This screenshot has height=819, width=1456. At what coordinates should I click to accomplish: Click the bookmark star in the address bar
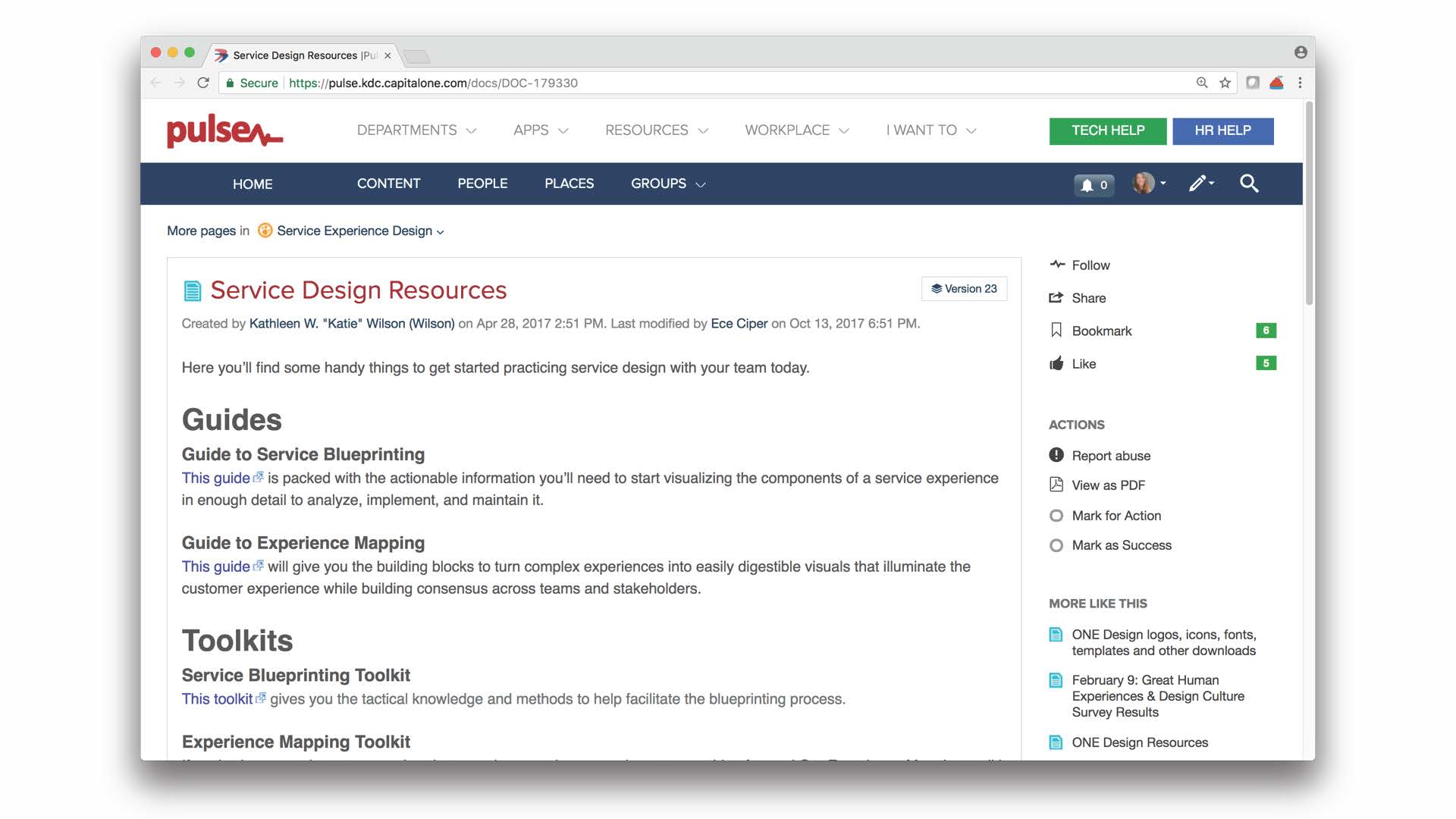(x=1225, y=83)
